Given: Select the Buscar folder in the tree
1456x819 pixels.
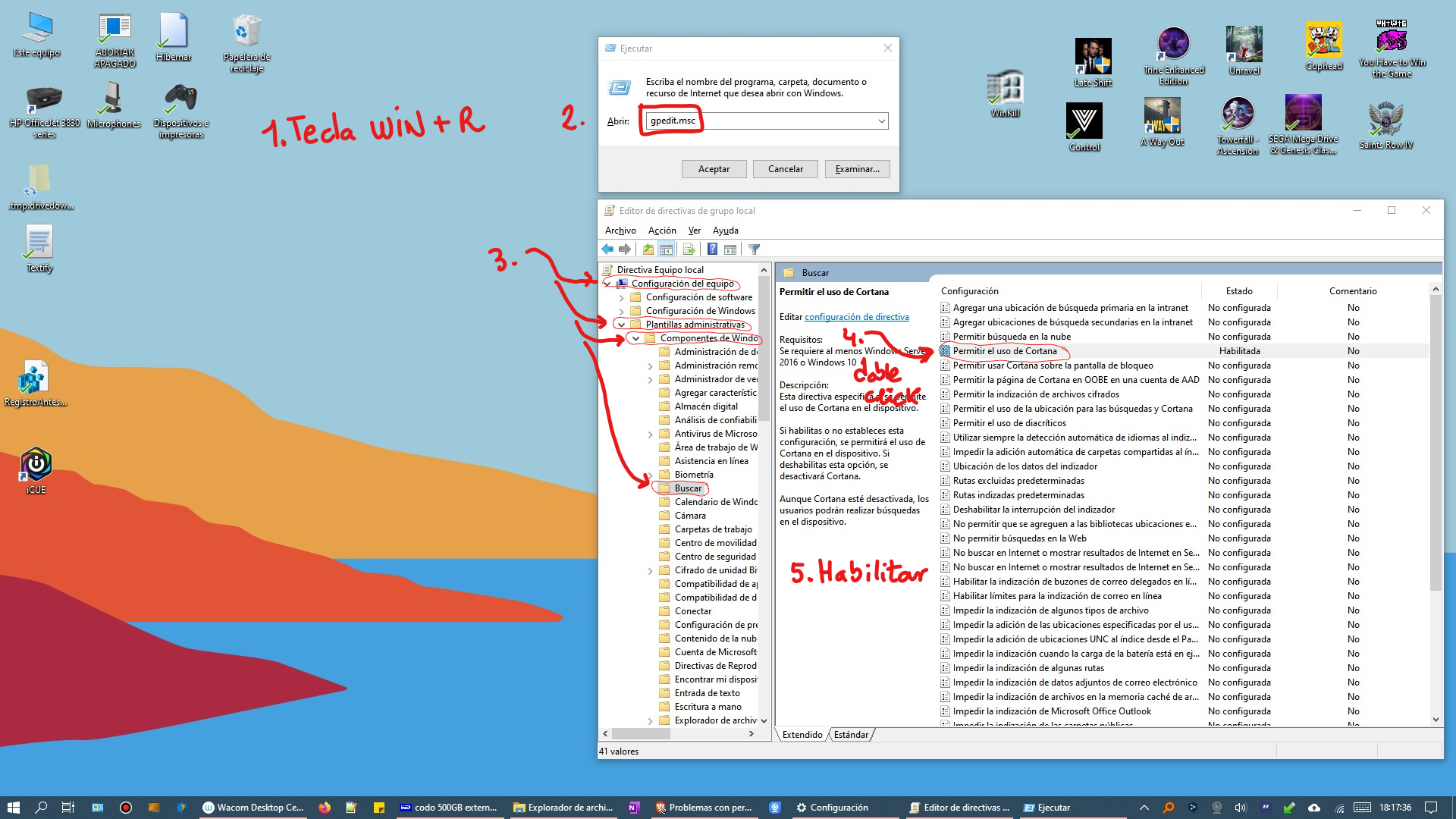Looking at the screenshot, I should pyautogui.click(x=688, y=488).
